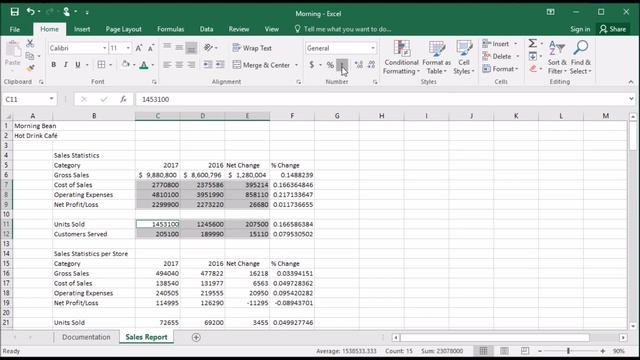Toggle italic formatting
This screenshot has height=360, width=640.
tap(65, 64)
